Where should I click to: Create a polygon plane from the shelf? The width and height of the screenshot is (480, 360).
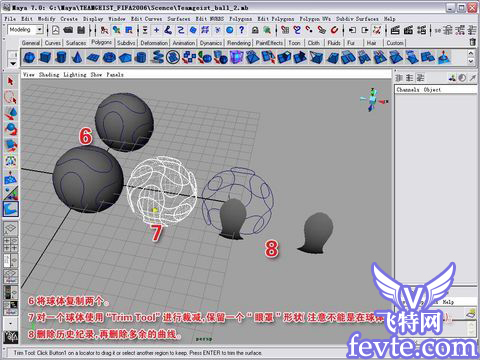click(93, 57)
